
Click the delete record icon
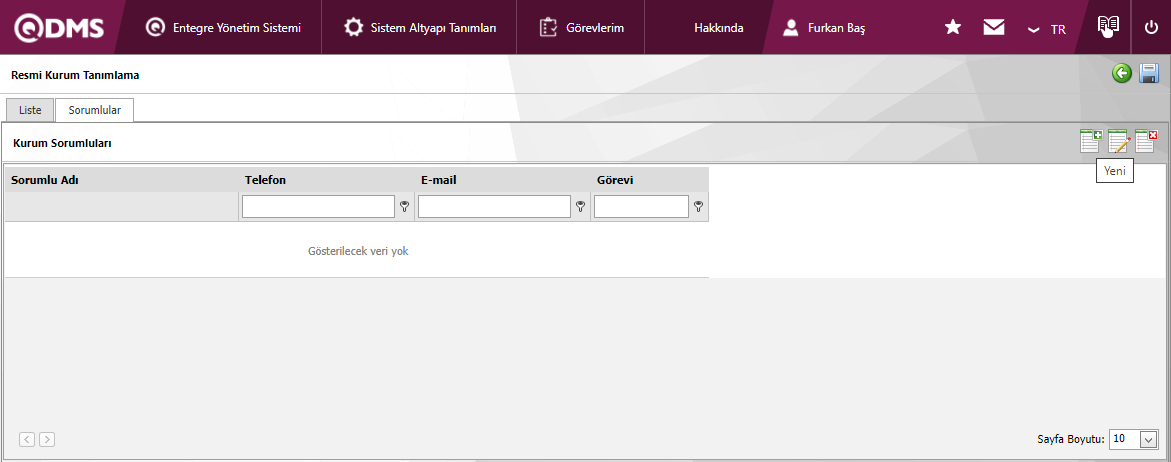(1146, 140)
